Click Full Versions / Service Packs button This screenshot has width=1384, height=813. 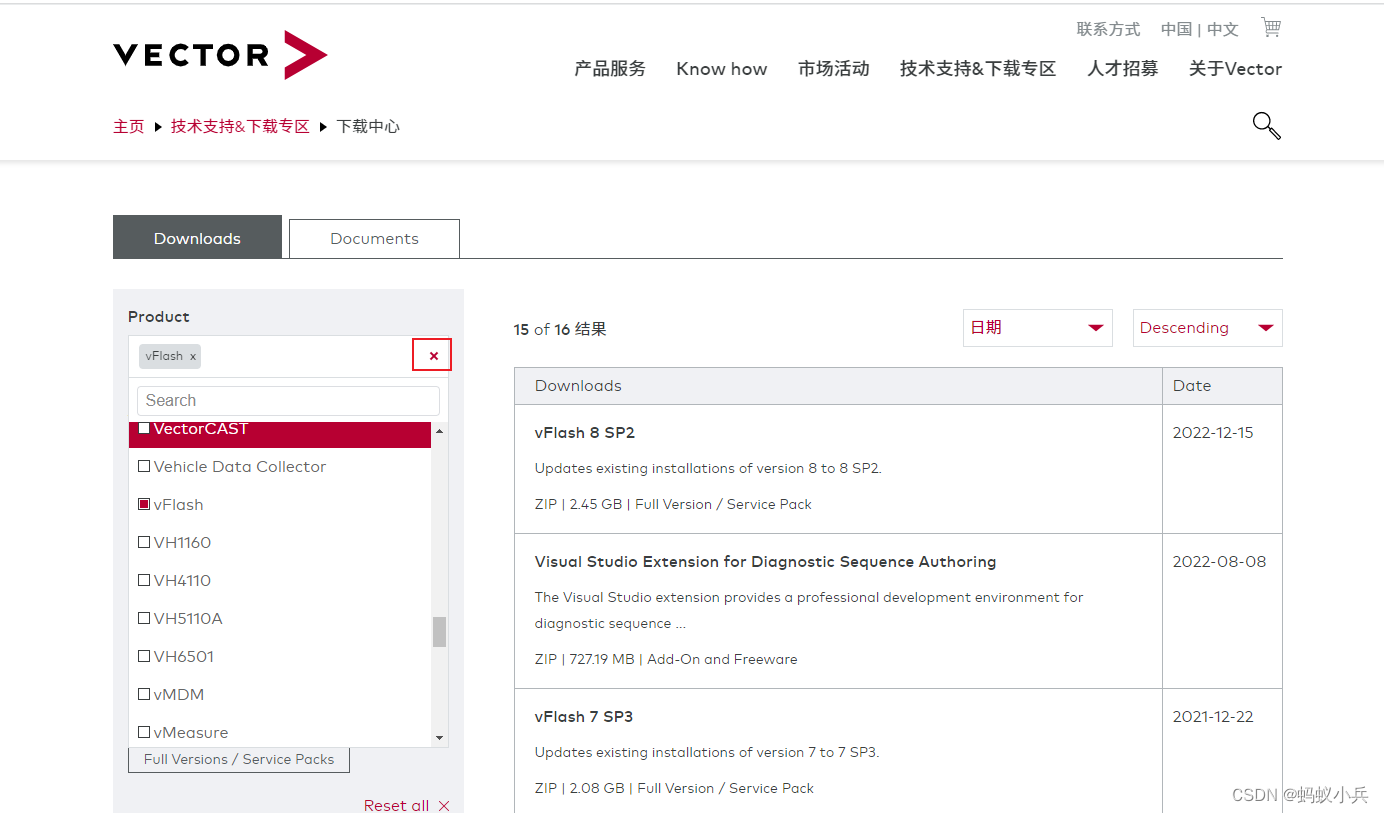click(x=239, y=759)
